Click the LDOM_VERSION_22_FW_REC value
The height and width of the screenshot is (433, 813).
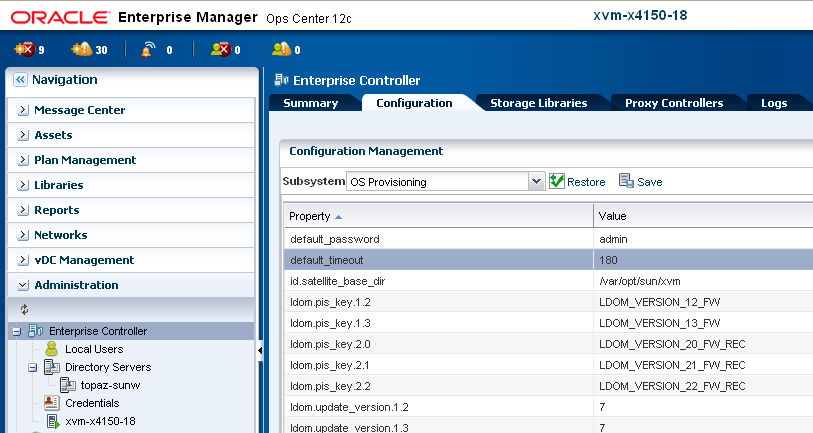672,386
